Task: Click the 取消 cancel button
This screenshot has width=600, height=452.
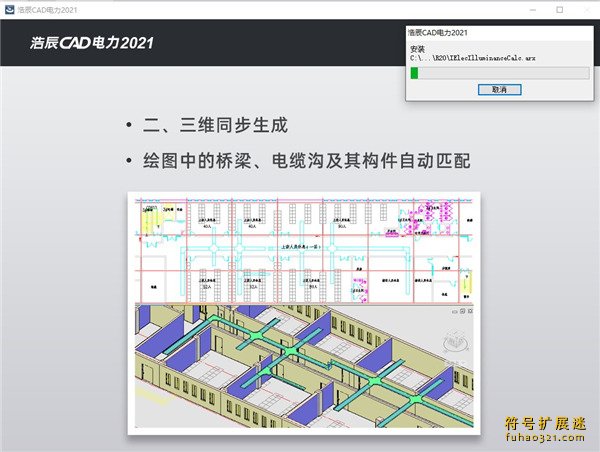Action: click(x=499, y=90)
